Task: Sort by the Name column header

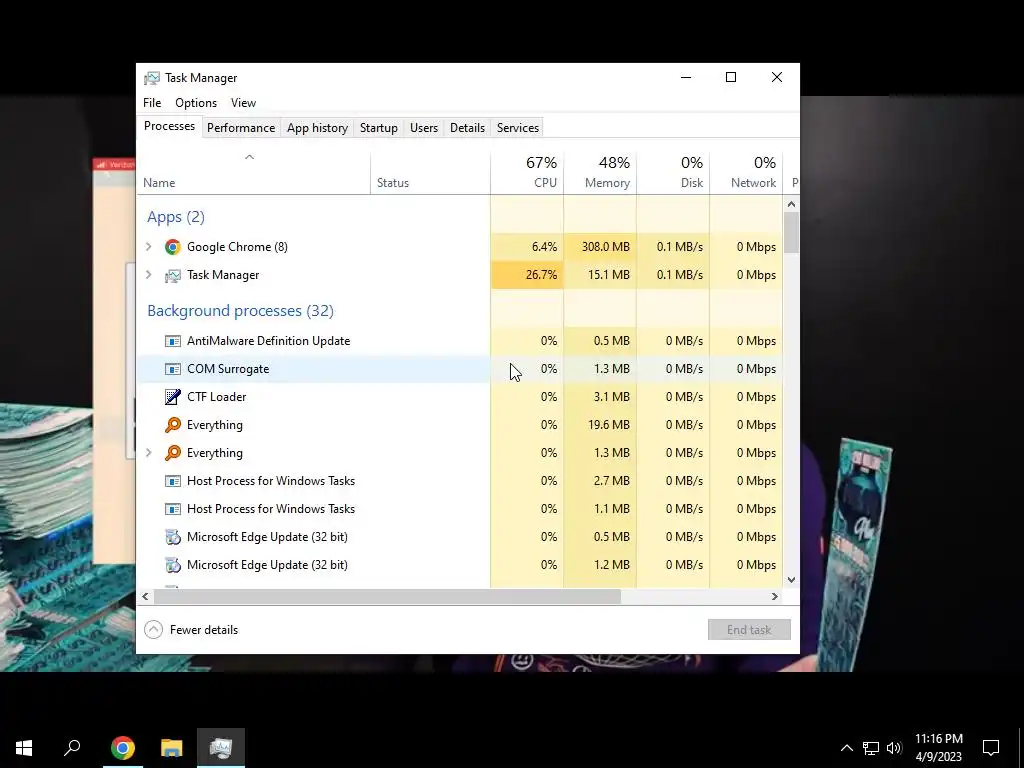Action: pyautogui.click(x=253, y=173)
